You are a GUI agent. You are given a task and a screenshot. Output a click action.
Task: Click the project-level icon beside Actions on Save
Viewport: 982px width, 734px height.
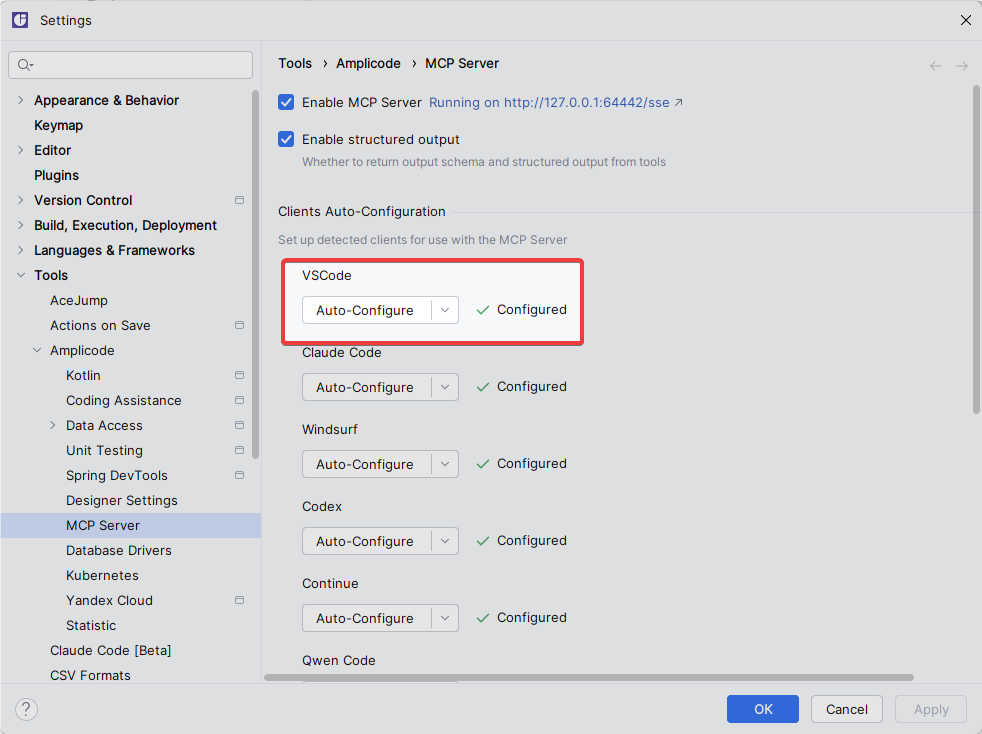pyautogui.click(x=239, y=325)
